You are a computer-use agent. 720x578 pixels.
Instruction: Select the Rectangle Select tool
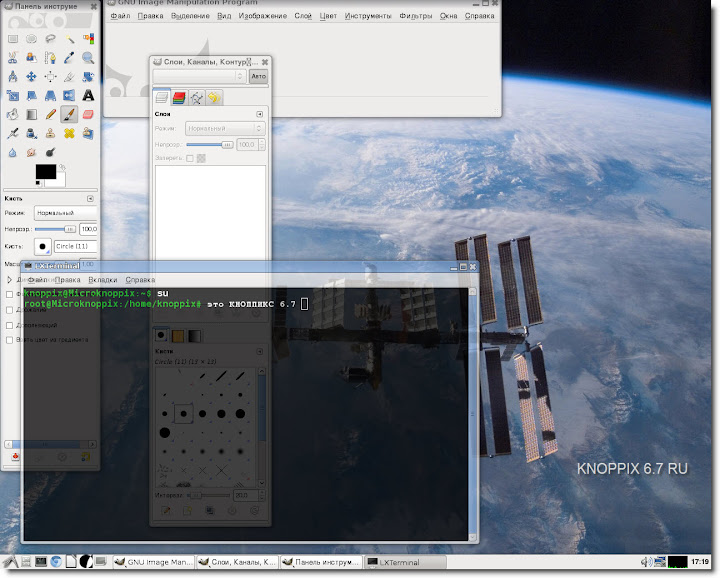[13, 39]
